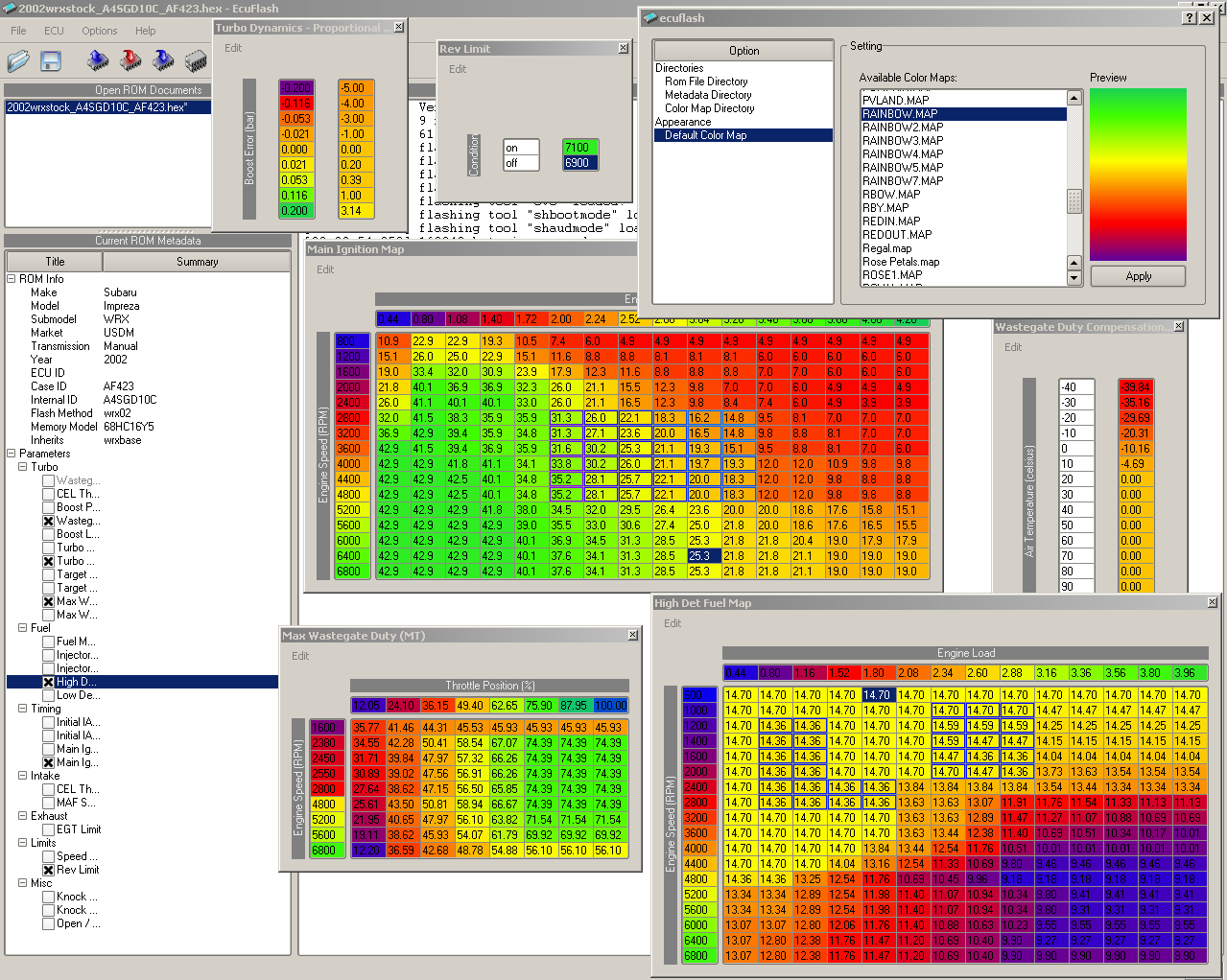Save ROM using the floppy disk icon
The image size is (1227, 980).
pos(51,62)
